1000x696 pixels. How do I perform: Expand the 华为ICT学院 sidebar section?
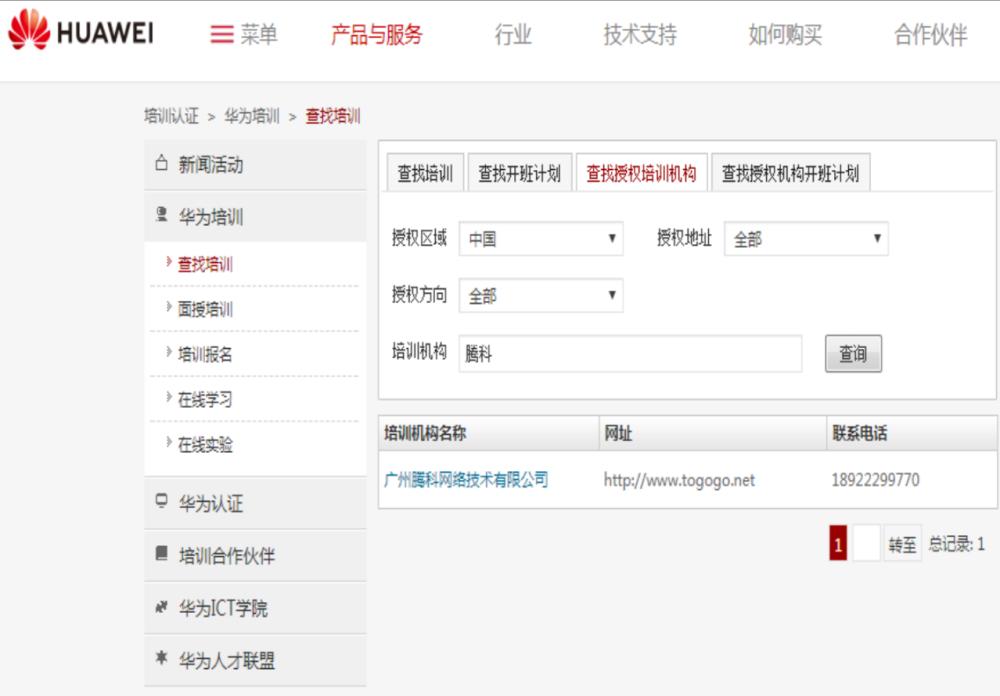(255, 608)
